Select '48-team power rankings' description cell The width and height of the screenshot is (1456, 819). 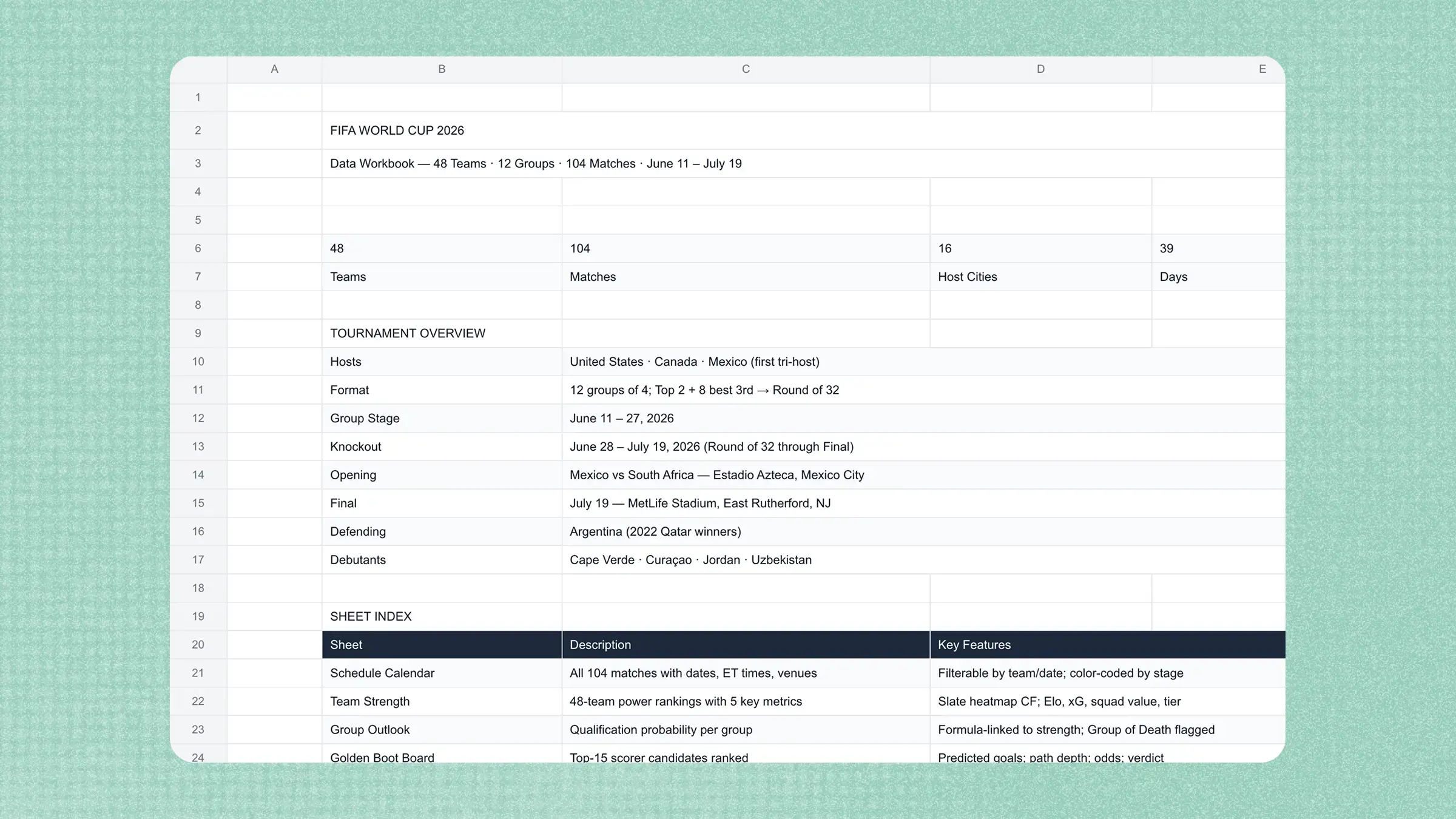tap(746, 701)
